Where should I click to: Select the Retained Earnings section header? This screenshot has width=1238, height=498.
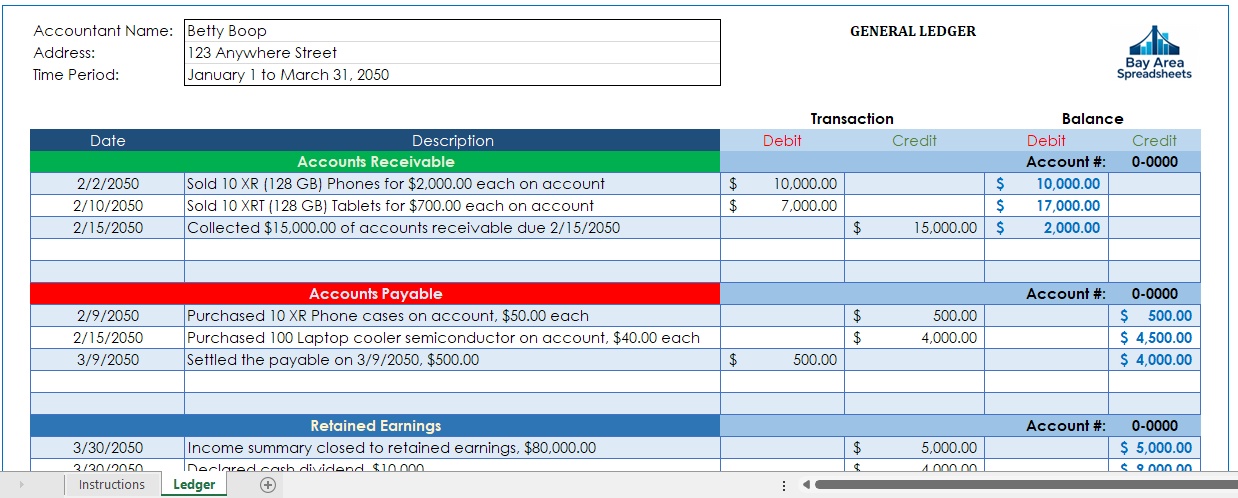375,426
